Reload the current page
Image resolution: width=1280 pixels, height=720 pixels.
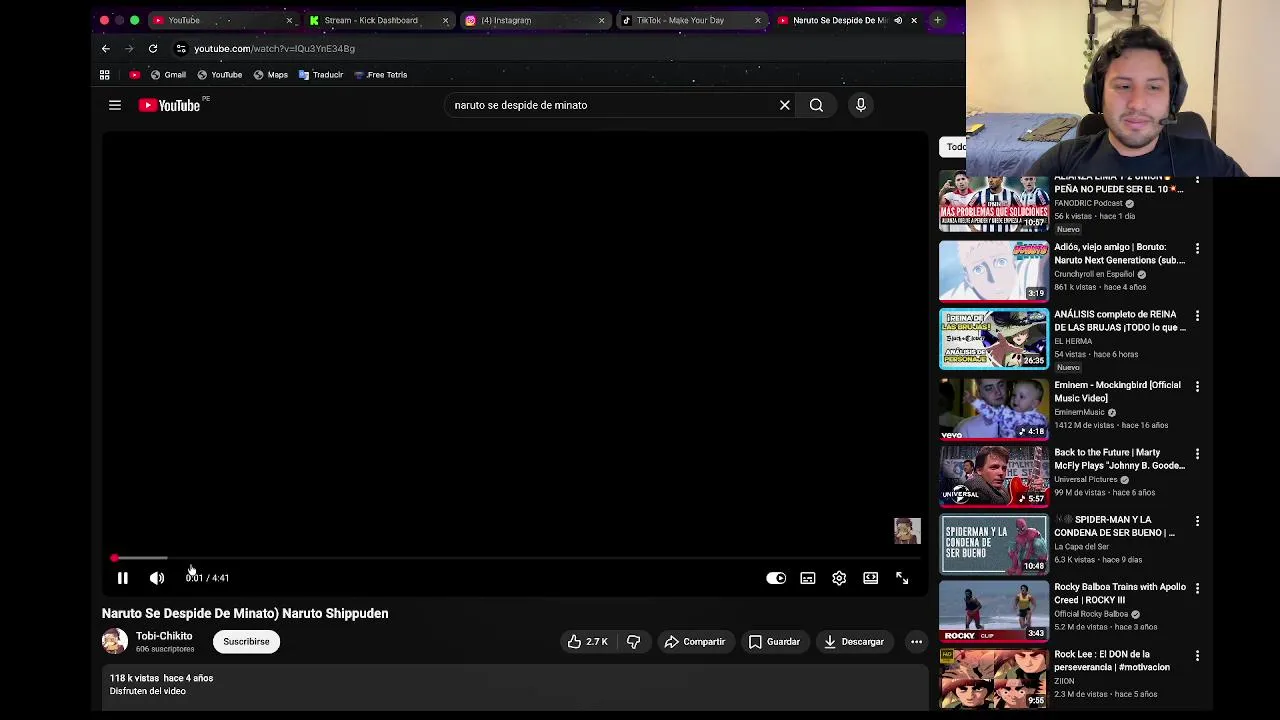click(x=153, y=48)
